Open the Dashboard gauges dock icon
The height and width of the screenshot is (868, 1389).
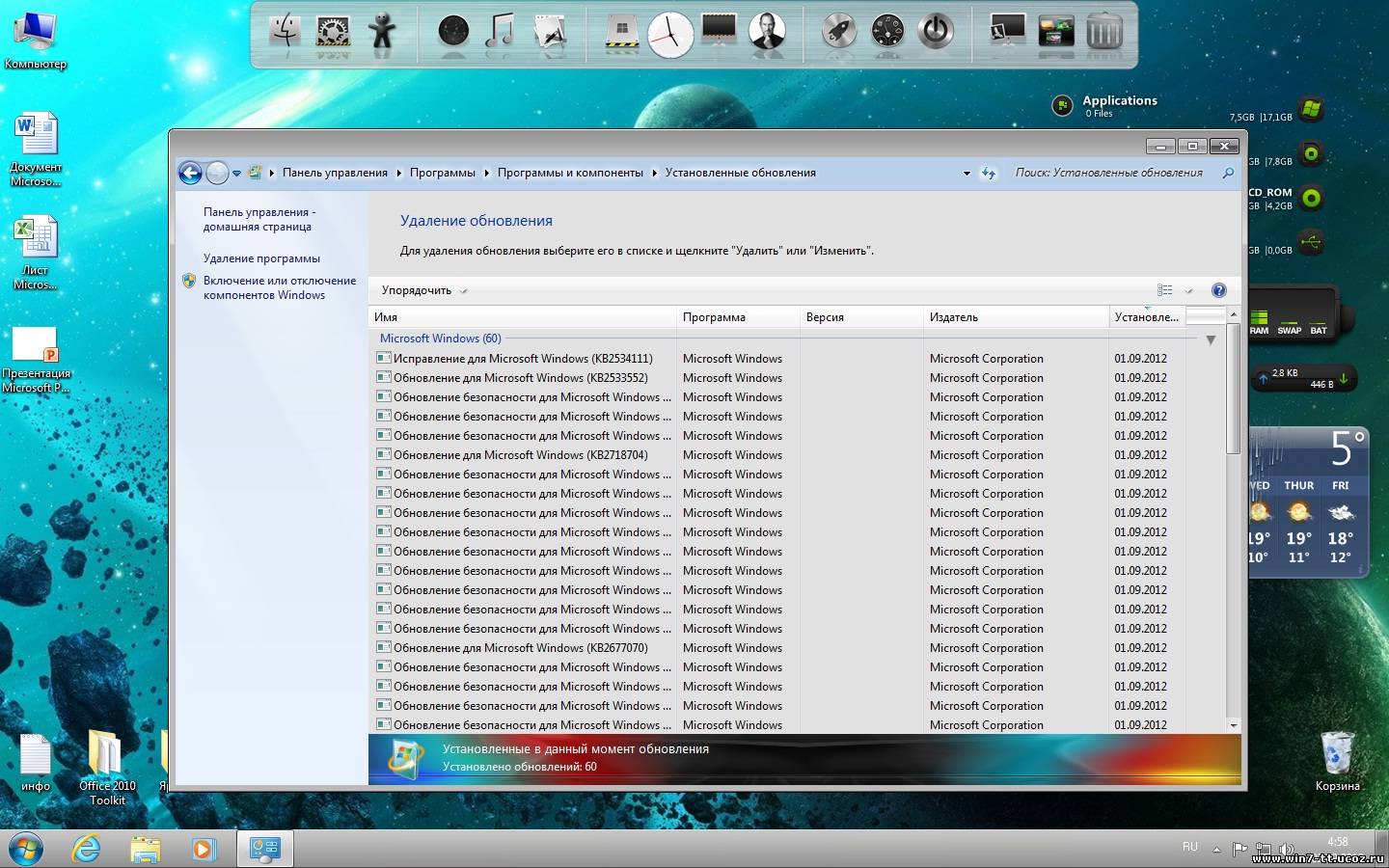coord(887,32)
